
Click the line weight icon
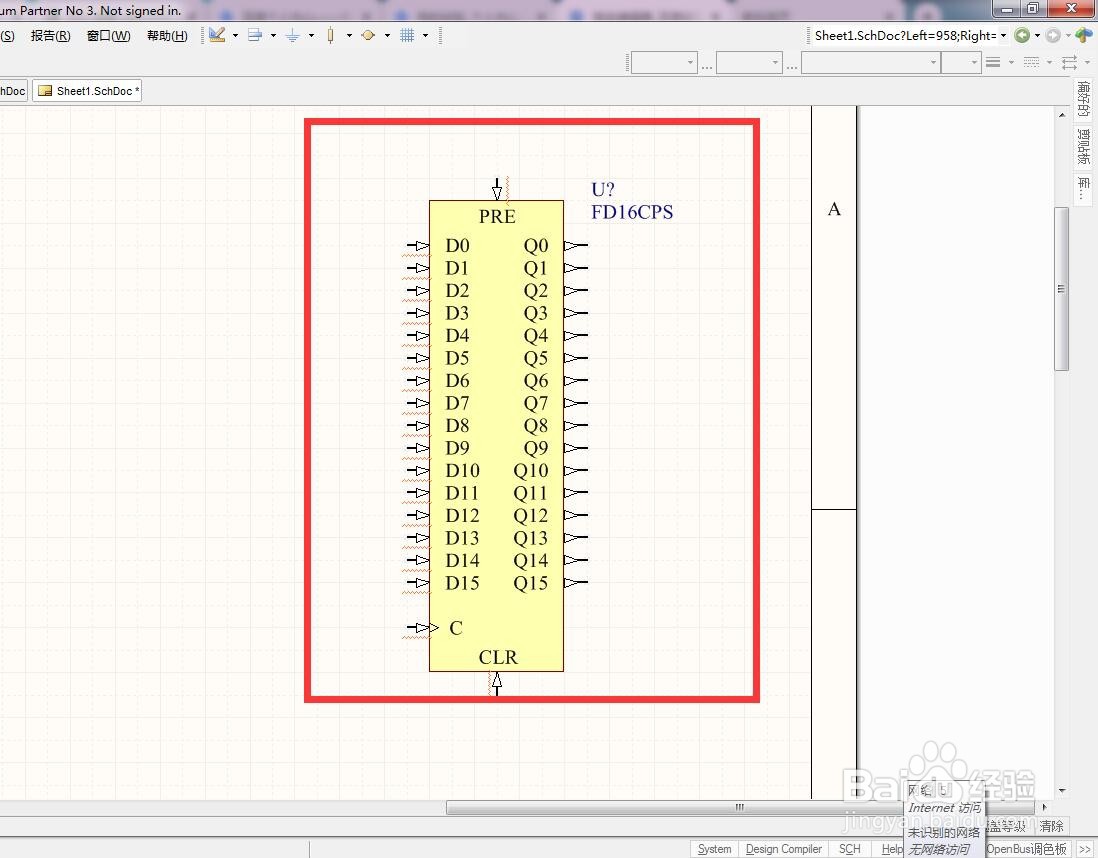pos(993,63)
